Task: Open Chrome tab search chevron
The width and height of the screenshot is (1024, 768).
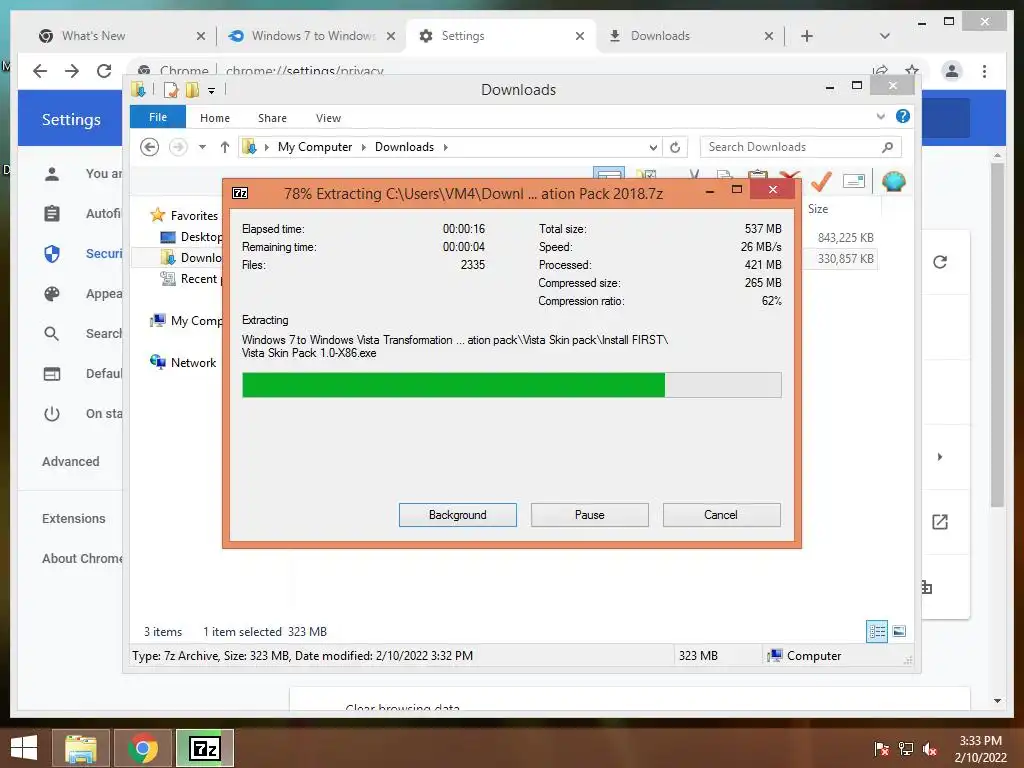Action: 885,36
